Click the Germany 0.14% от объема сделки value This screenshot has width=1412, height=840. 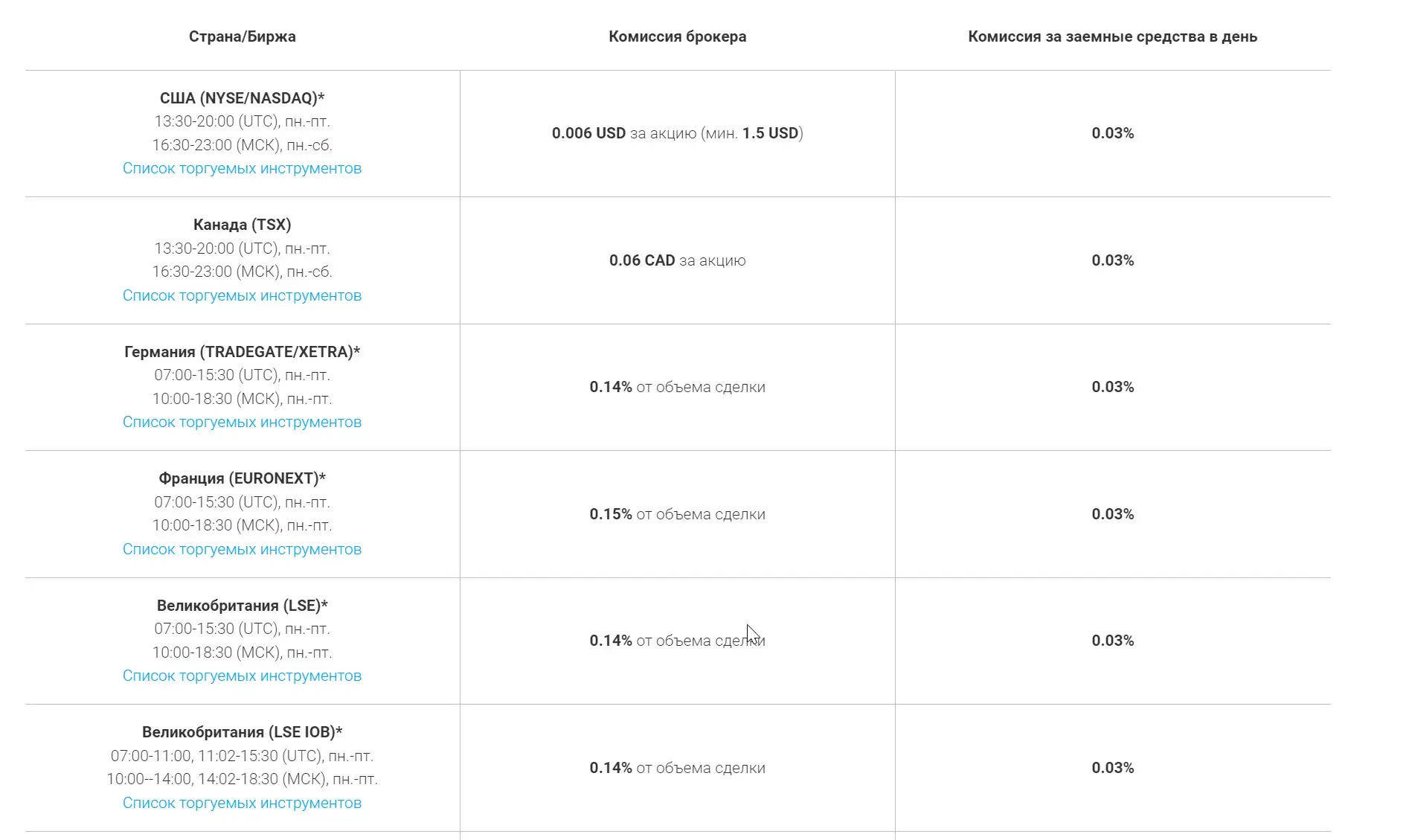[x=677, y=387]
